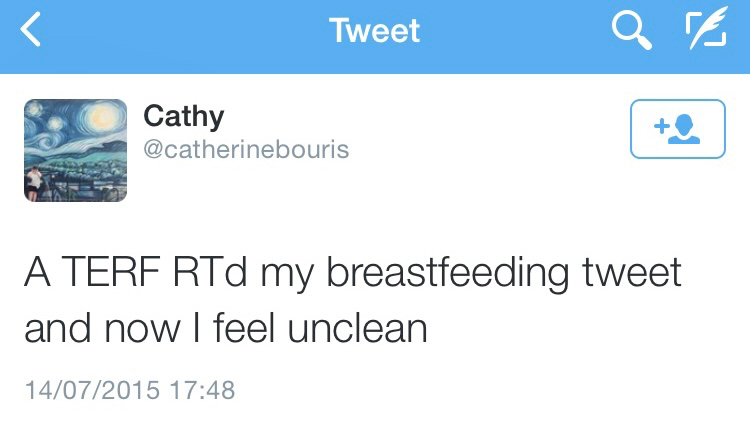Tap the time 17:48 in the timestamp

pyautogui.click(x=201, y=388)
